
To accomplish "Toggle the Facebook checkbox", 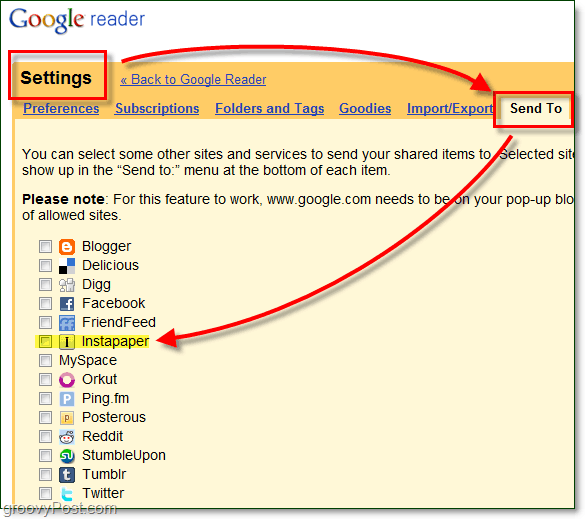I will [46, 304].
